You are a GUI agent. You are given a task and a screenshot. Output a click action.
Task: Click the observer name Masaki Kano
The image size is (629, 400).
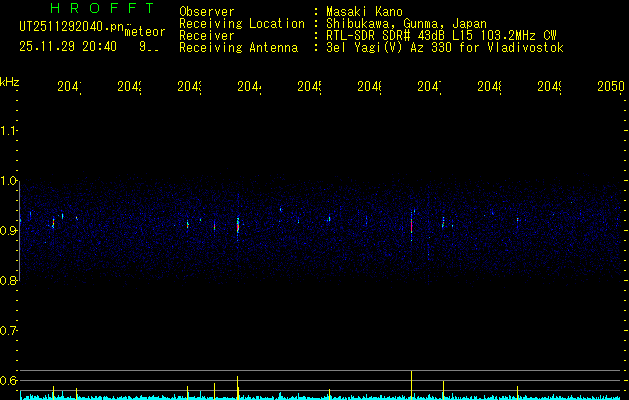[x=364, y=11]
